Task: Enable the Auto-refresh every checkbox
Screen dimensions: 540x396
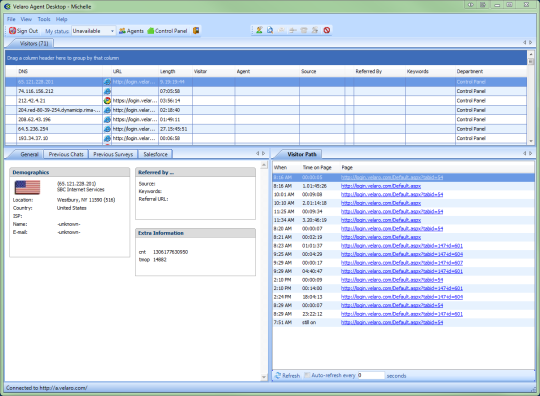Action: pyautogui.click(x=307, y=375)
